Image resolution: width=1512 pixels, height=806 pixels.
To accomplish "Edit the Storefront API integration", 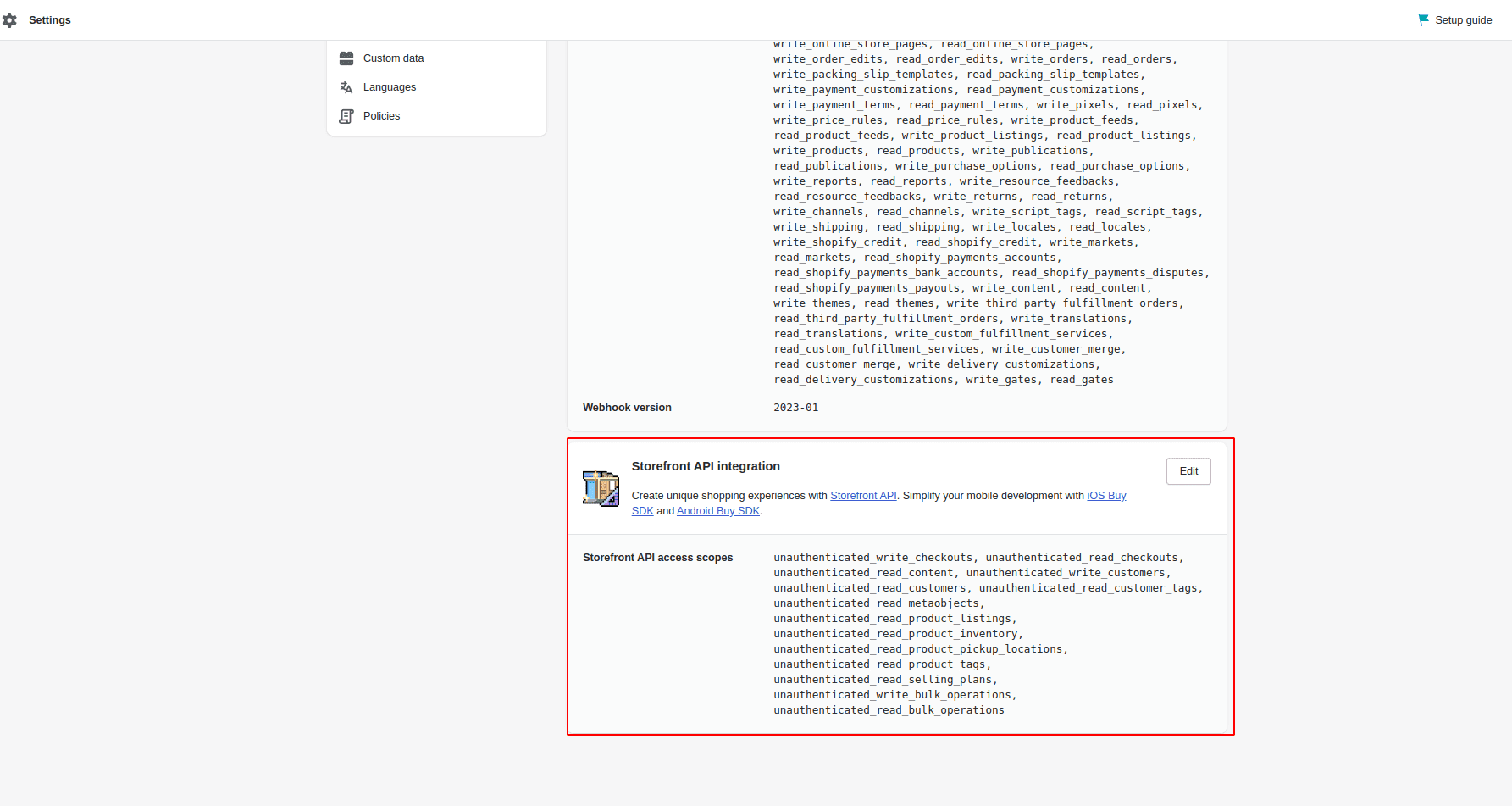I will click(1188, 471).
